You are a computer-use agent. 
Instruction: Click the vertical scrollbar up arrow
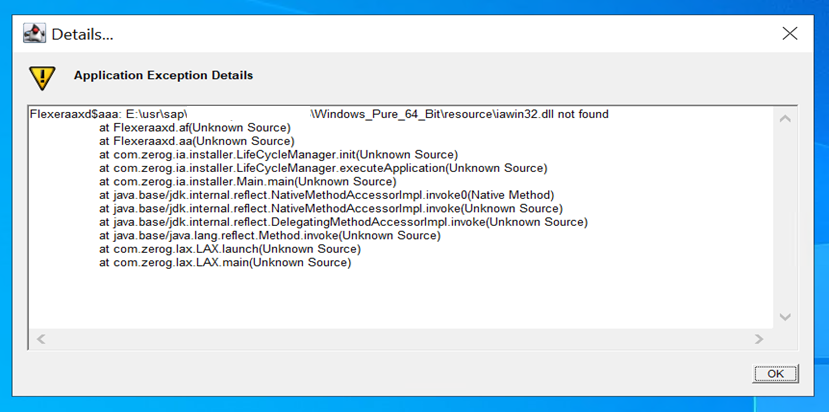[785, 118]
